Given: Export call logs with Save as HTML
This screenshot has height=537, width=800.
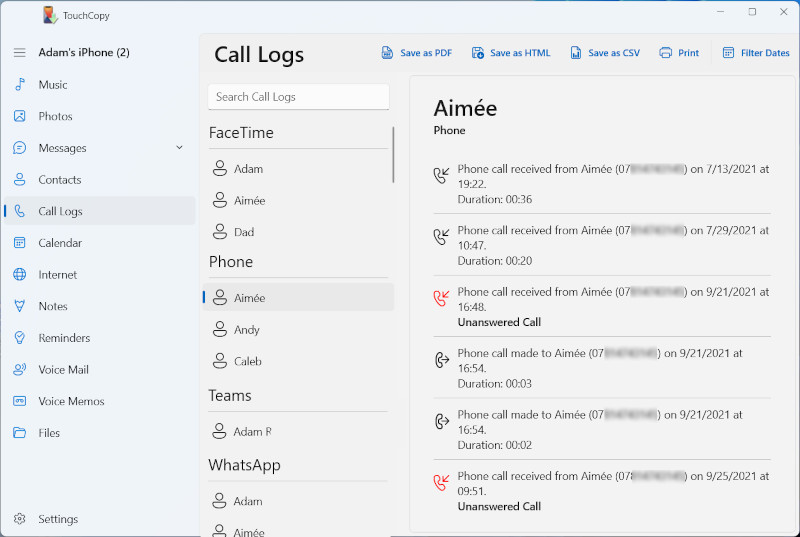Looking at the screenshot, I should point(511,53).
